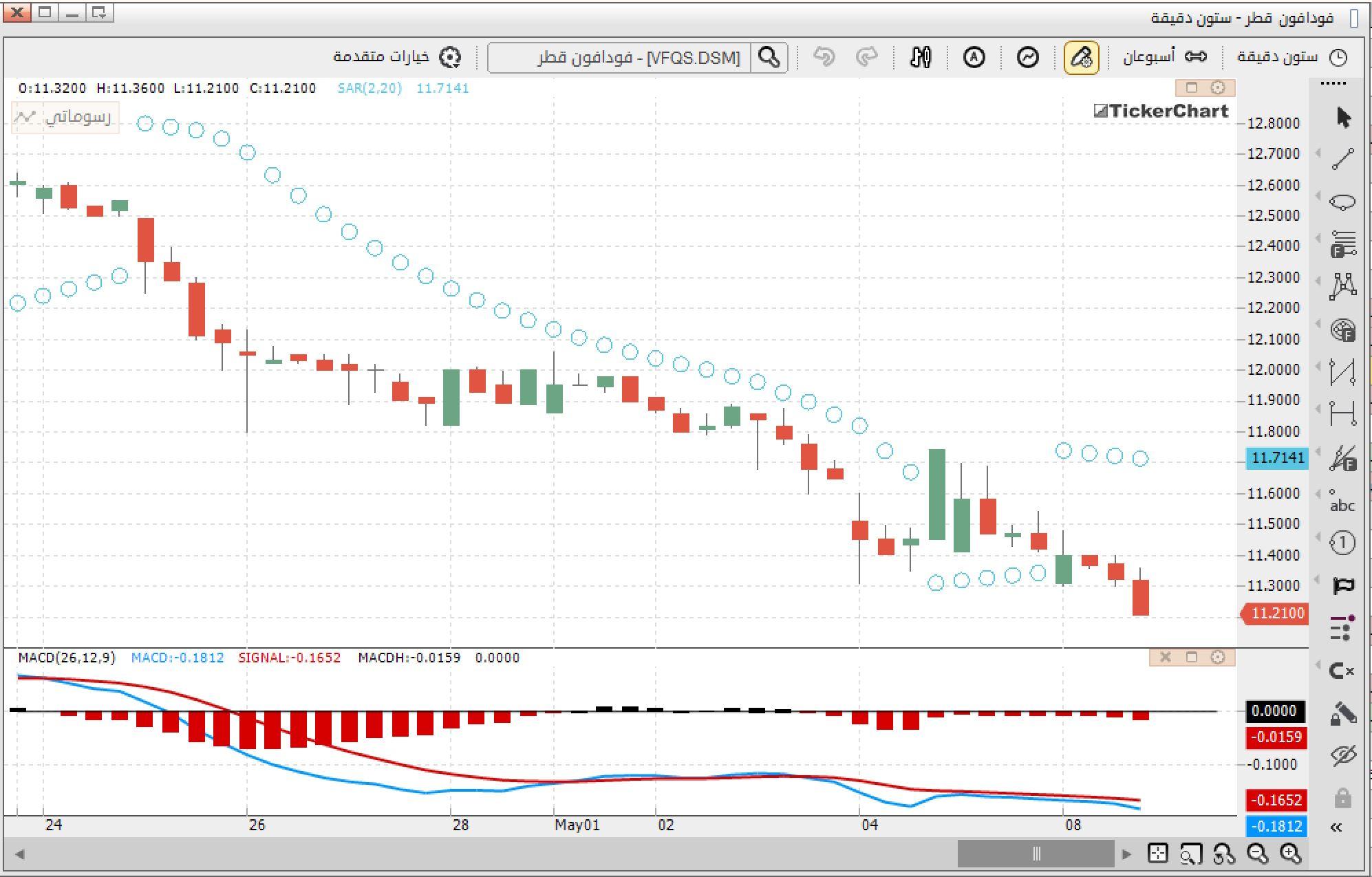Click scrollbar left arrow
This screenshot has width=1372, height=877.
(x=20, y=854)
